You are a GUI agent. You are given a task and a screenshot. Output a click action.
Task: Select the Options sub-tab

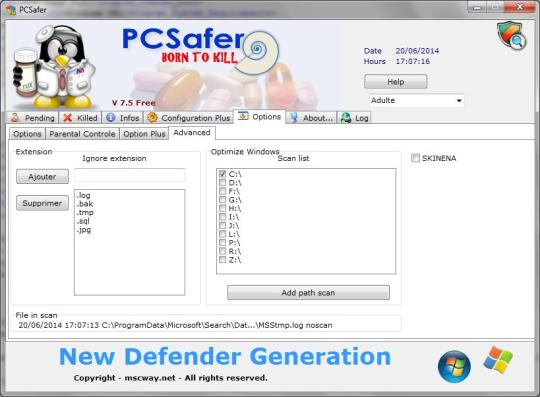tap(27, 134)
